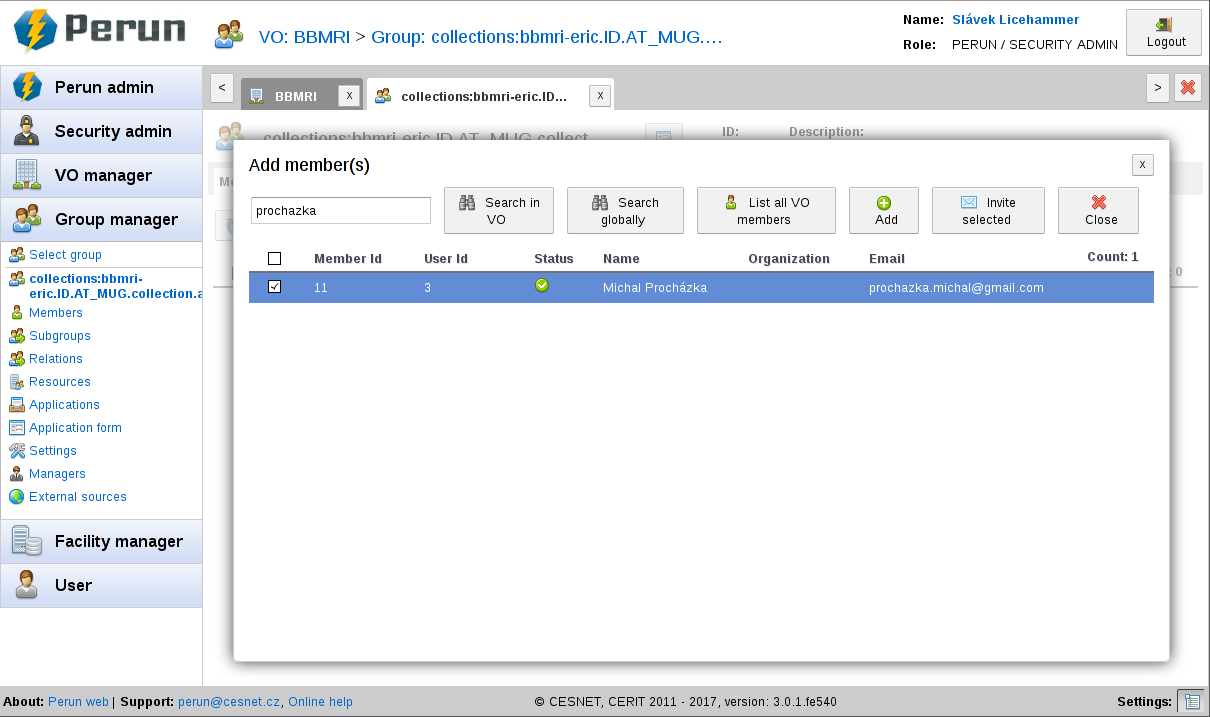Click the User person icon
The width and height of the screenshot is (1210, 717).
27,586
